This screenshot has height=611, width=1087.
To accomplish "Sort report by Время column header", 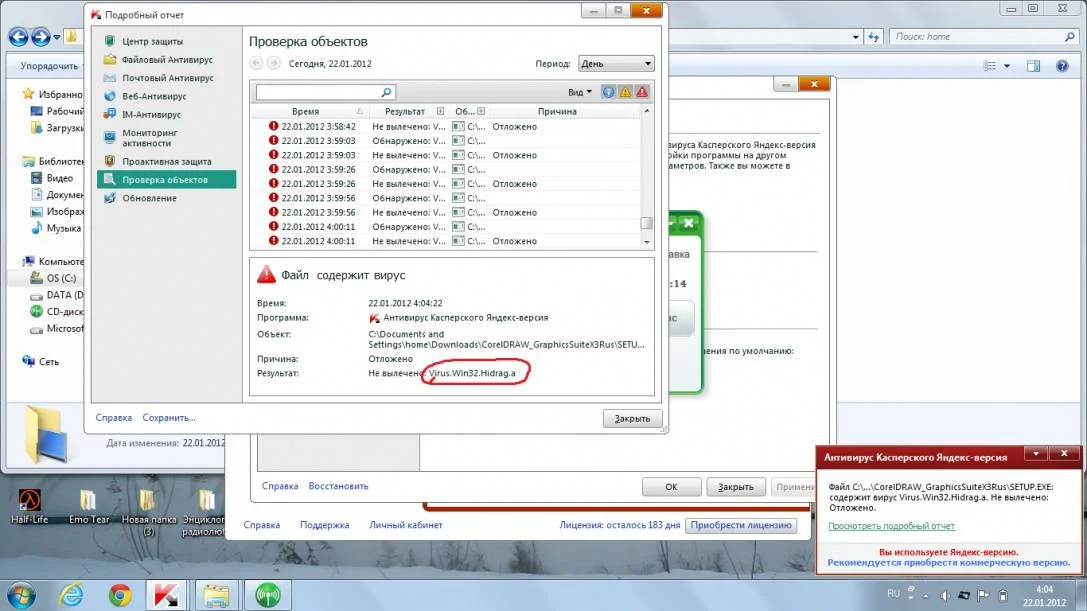I will [306, 111].
